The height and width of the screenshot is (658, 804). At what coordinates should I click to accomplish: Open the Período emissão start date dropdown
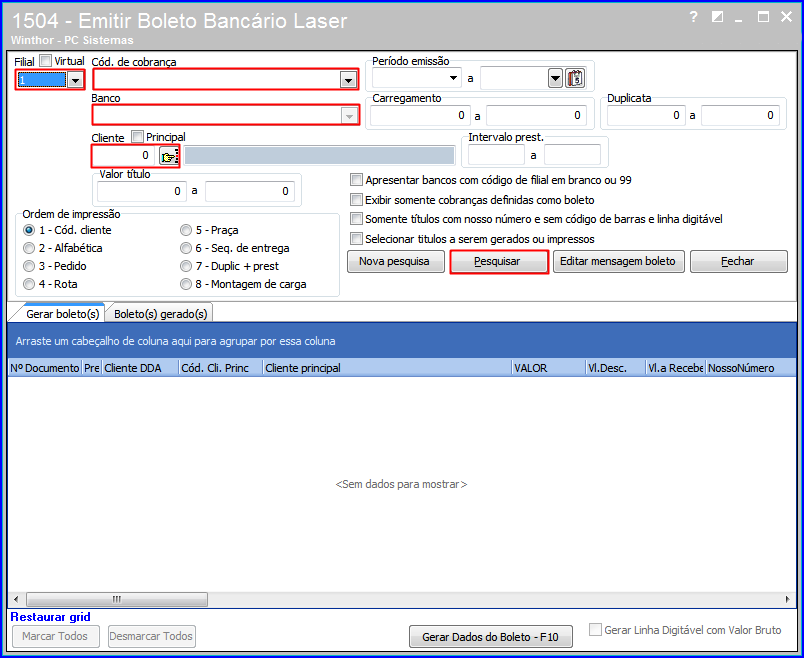pos(453,78)
